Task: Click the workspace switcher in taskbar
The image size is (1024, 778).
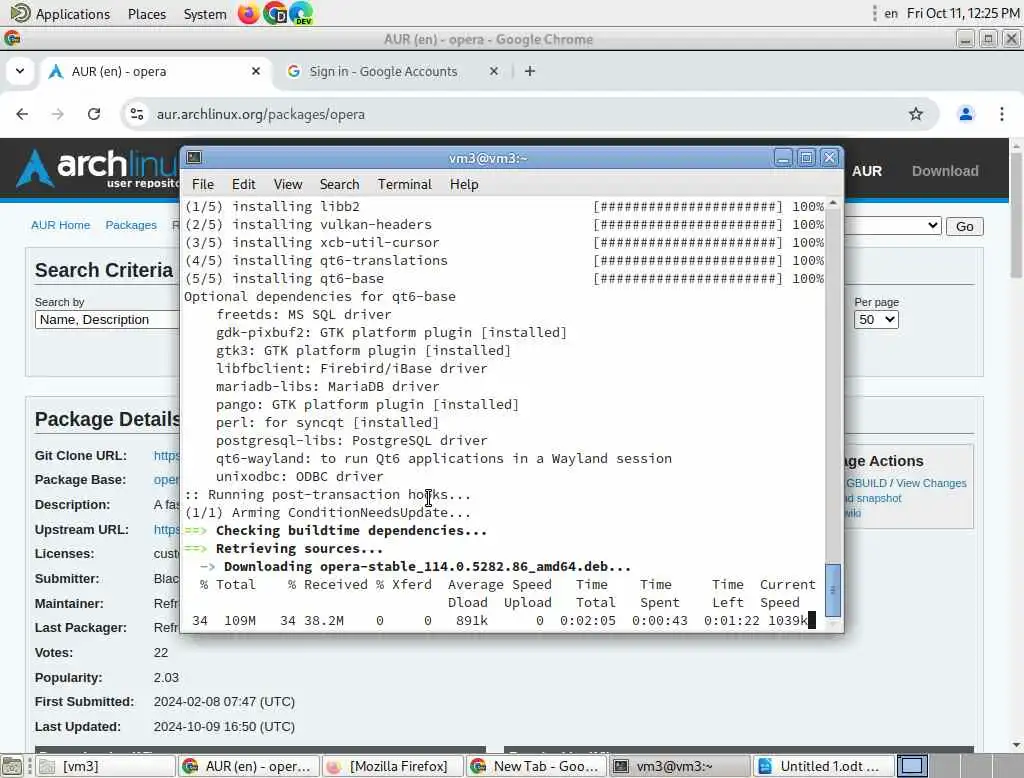Action: pyautogui.click(x=912, y=766)
